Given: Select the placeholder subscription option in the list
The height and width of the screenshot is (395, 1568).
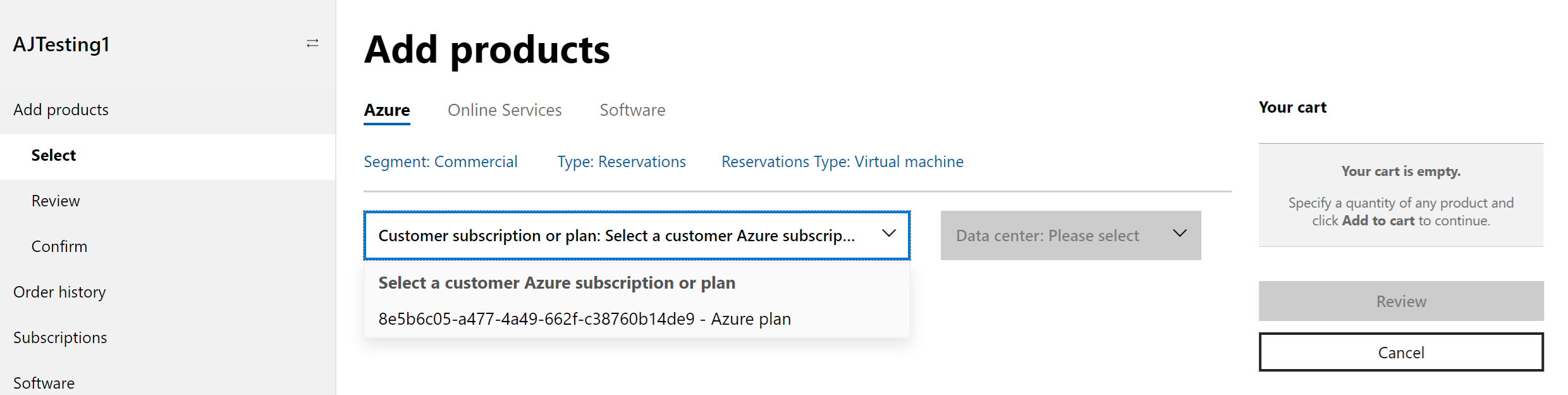Looking at the screenshot, I should pos(556,283).
